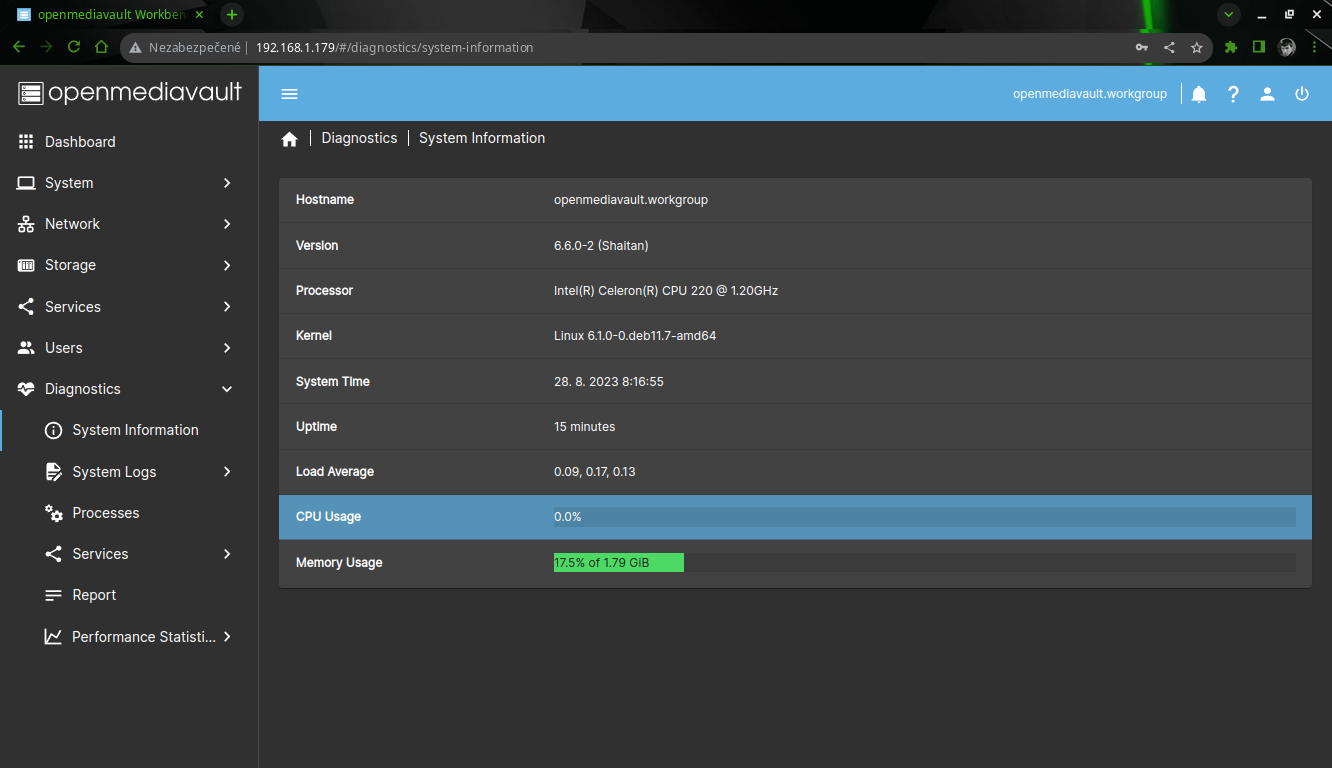Viewport: 1332px width, 768px height.
Task: Click the browser back arrow
Action: coord(18,46)
